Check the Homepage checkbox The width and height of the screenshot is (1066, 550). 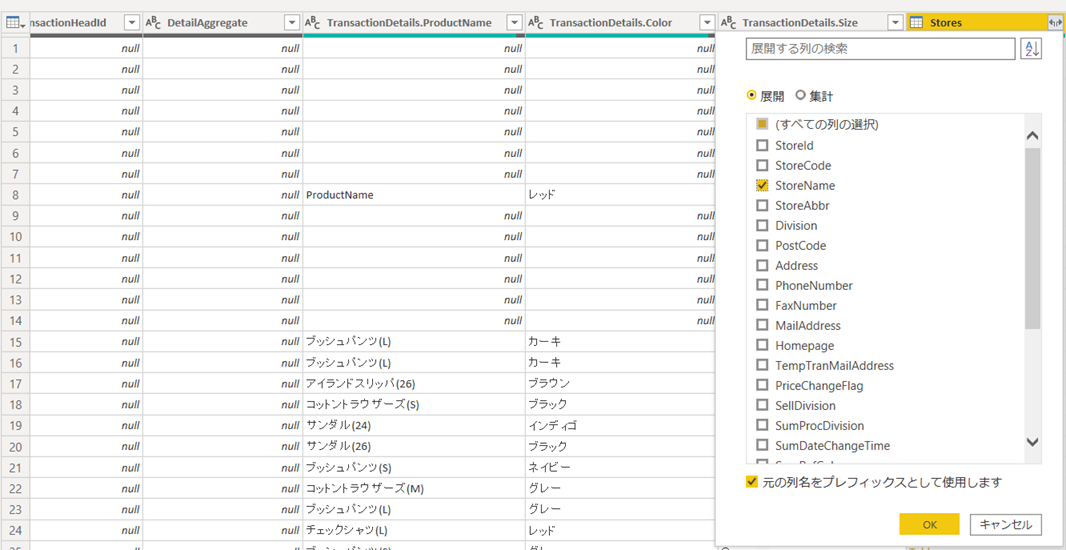click(x=762, y=345)
